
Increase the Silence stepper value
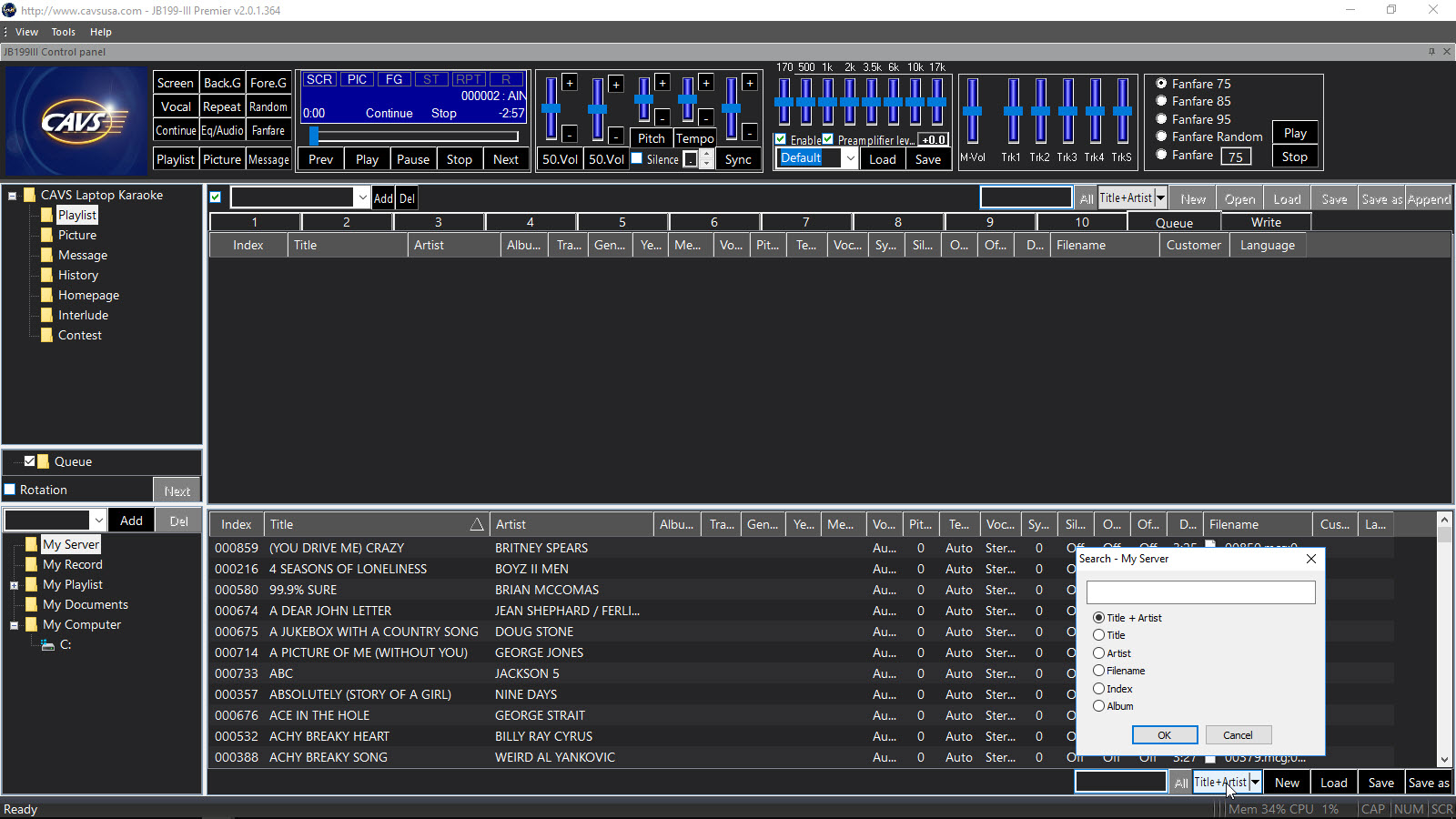(x=705, y=154)
